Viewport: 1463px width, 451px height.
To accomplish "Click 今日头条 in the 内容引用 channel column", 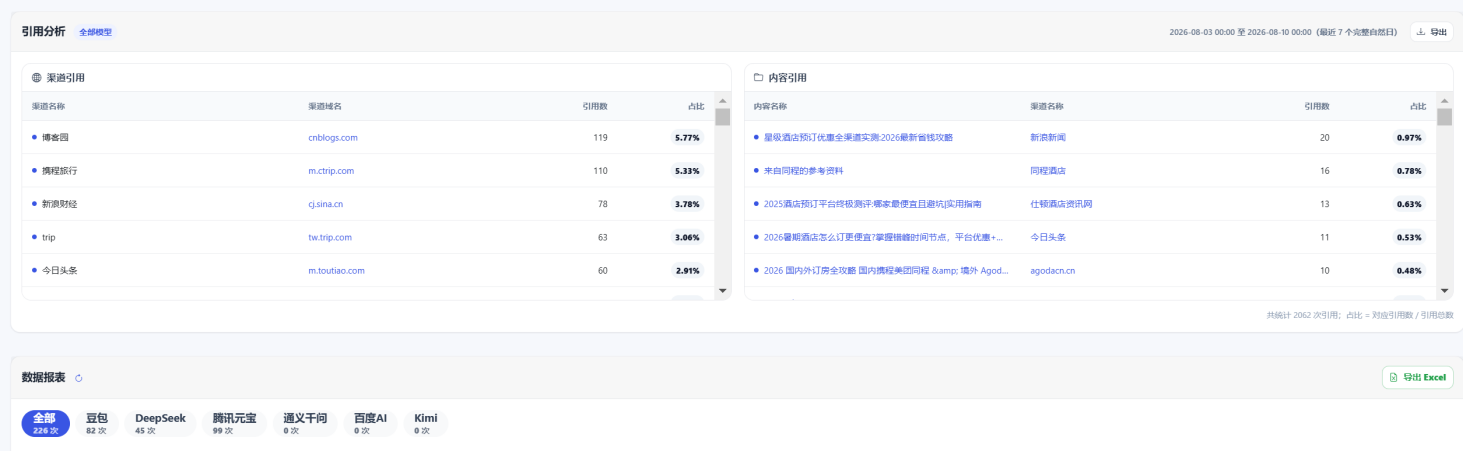I will [1048, 237].
